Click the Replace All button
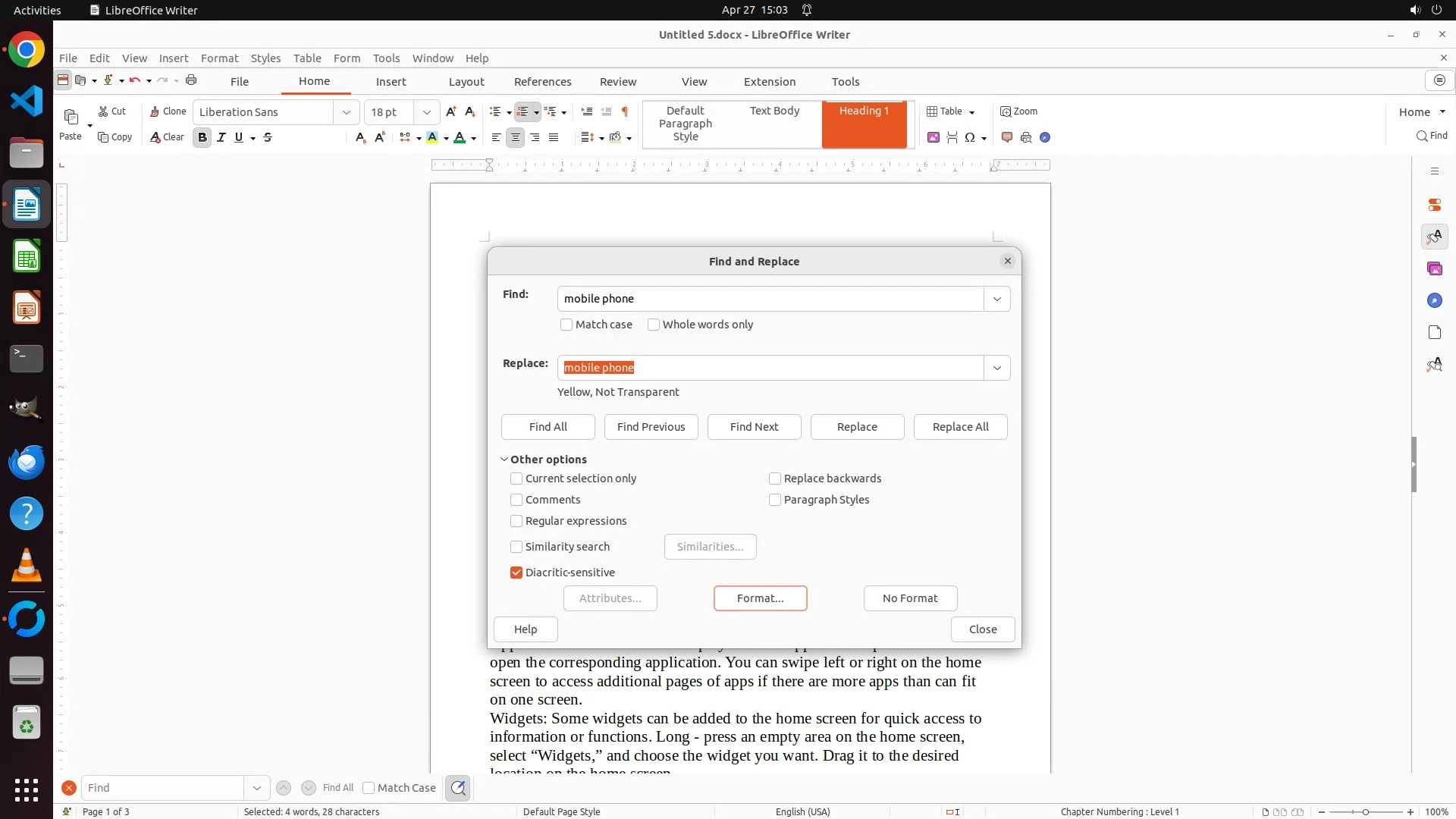Image resolution: width=1456 pixels, height=819 pixels. 960,427
